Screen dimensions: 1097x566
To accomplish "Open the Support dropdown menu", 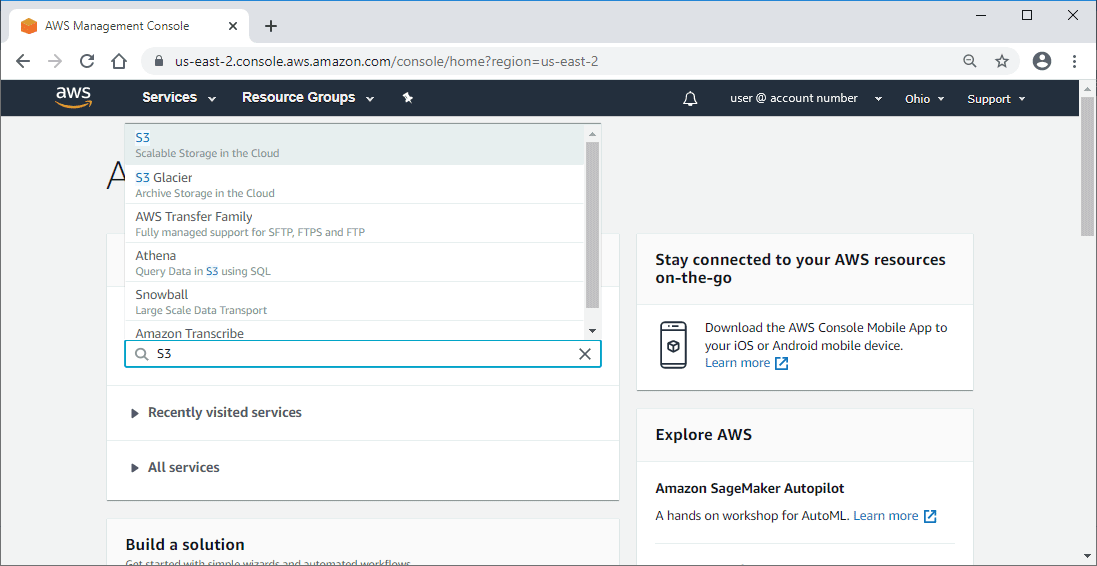I will click(996, 99).
